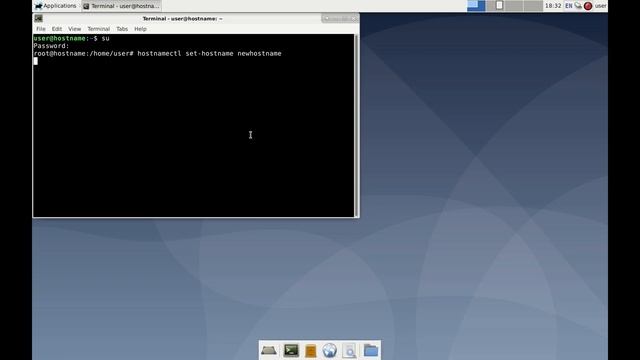Open the Help menu in Terminal
The height and width of the screenshot is (360, 640).
point(140,29)
